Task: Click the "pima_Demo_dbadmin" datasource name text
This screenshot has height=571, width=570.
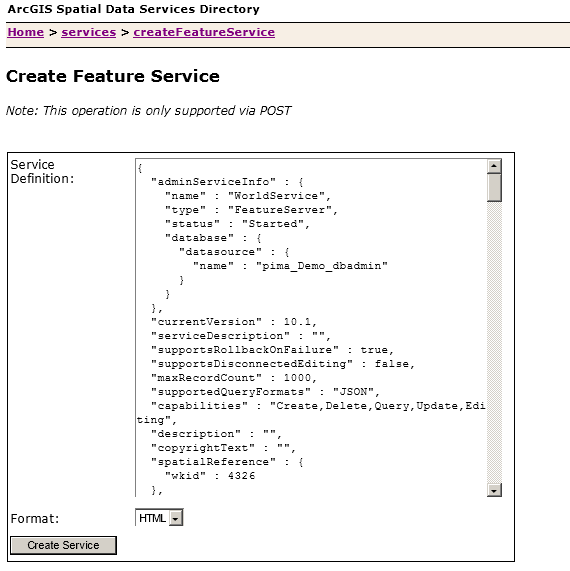Action: pyautogui.click(x=322, y=266)
